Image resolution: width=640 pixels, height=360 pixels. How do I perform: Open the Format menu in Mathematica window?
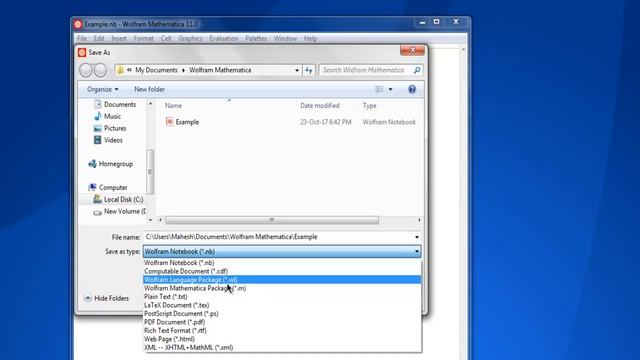pyautogui.click(x=144, y=38)
